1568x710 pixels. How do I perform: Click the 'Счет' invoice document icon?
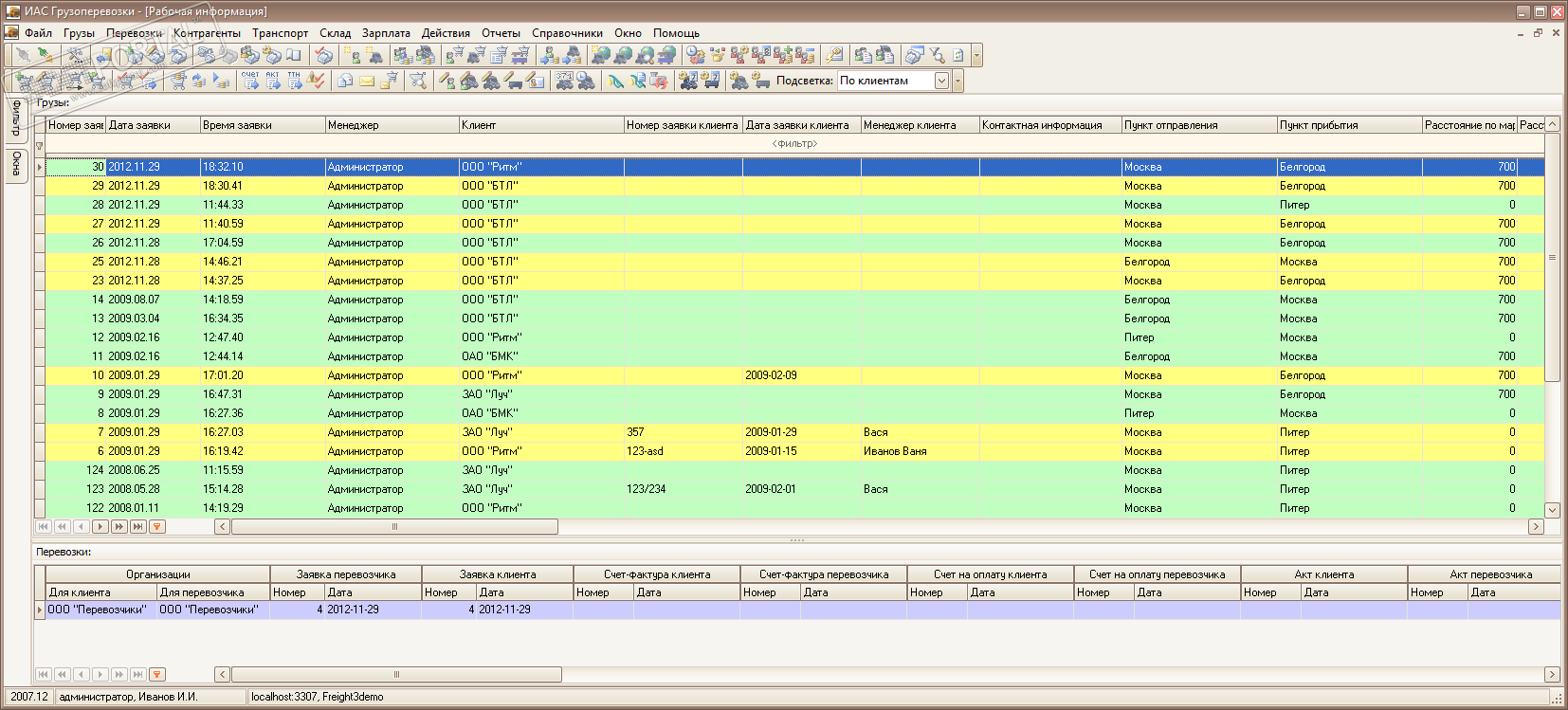pos(250,81)
